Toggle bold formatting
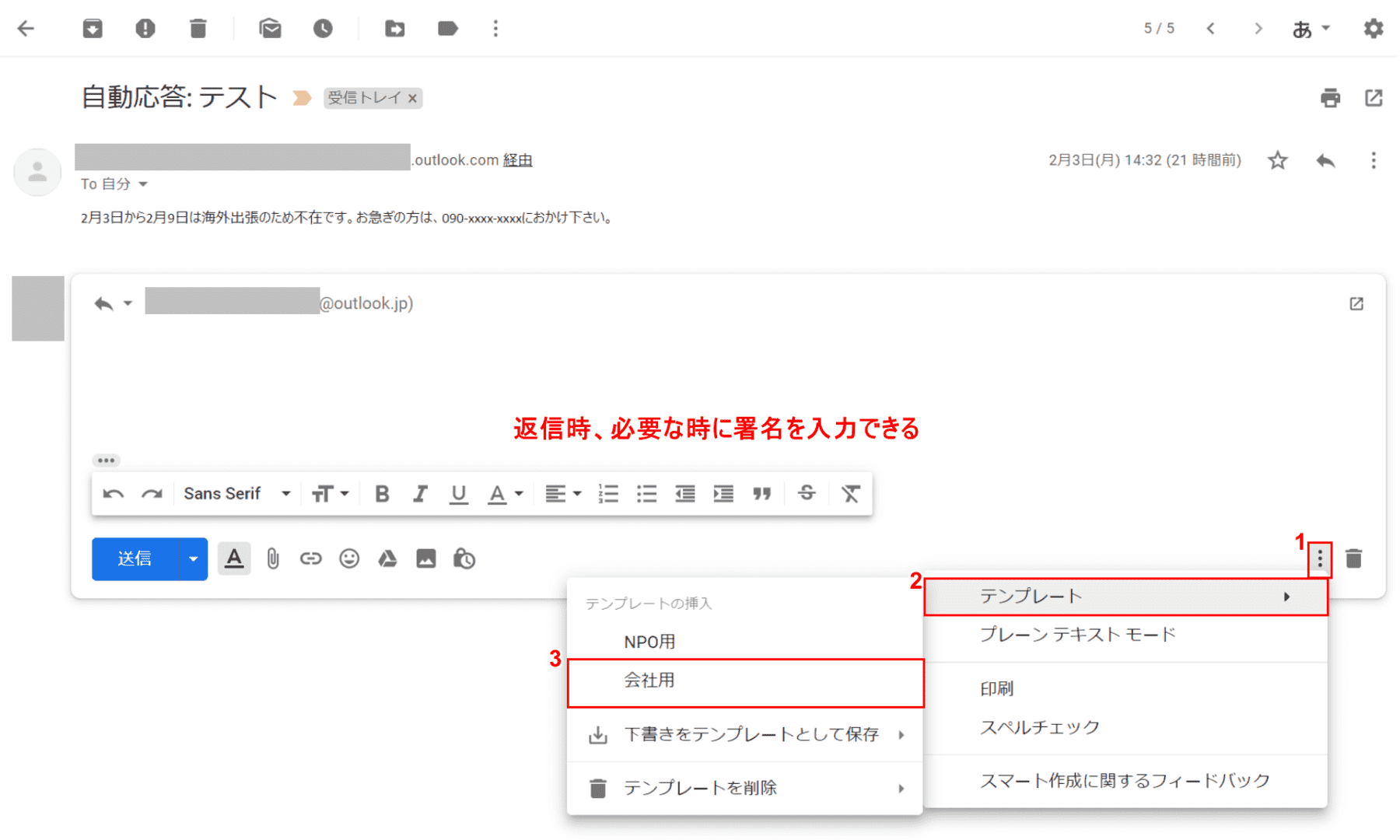The height and width of the screenshot is (840, 1400). [382, 494]
